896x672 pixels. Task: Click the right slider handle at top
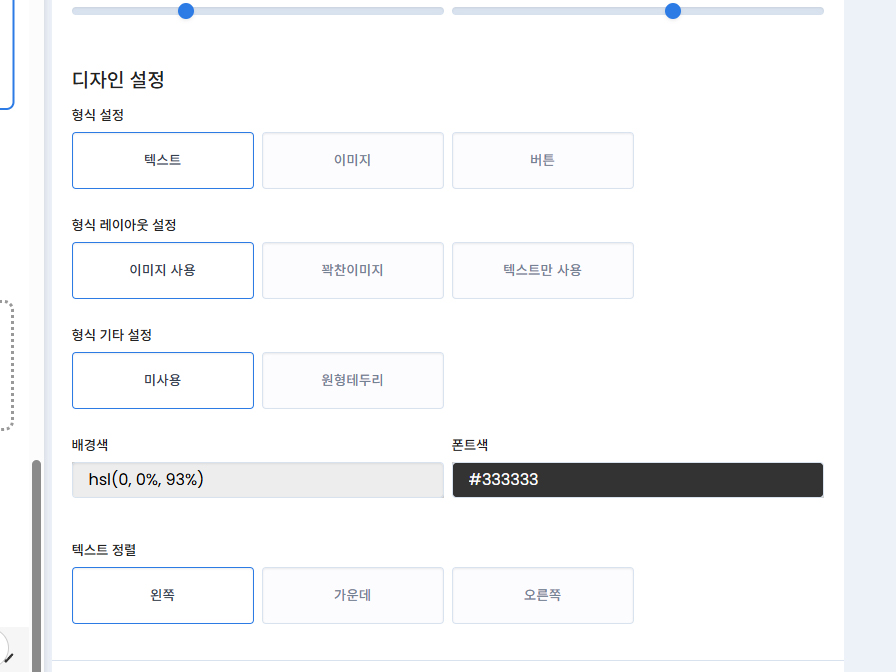[672, 11]
